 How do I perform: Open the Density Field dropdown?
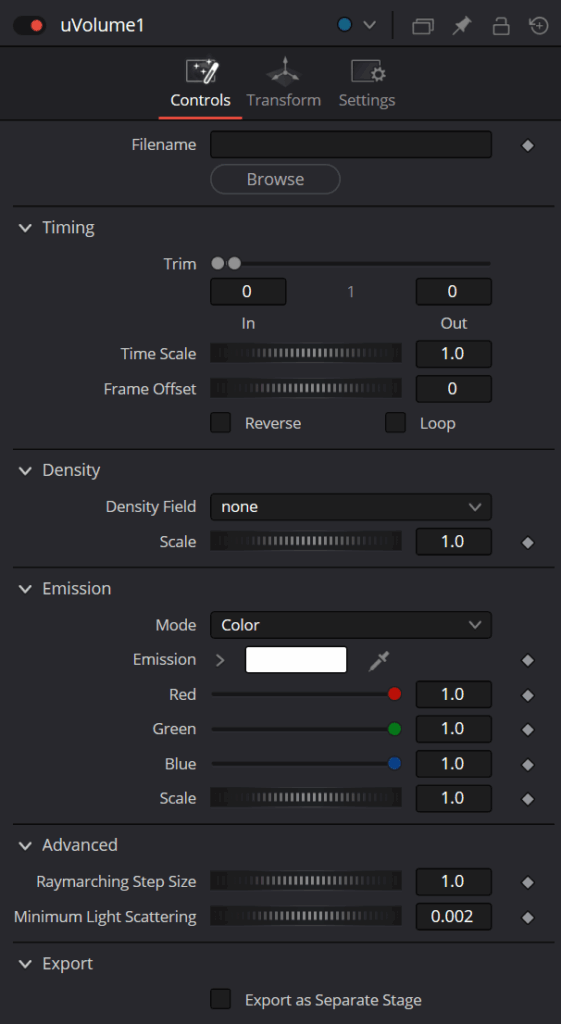351,507
